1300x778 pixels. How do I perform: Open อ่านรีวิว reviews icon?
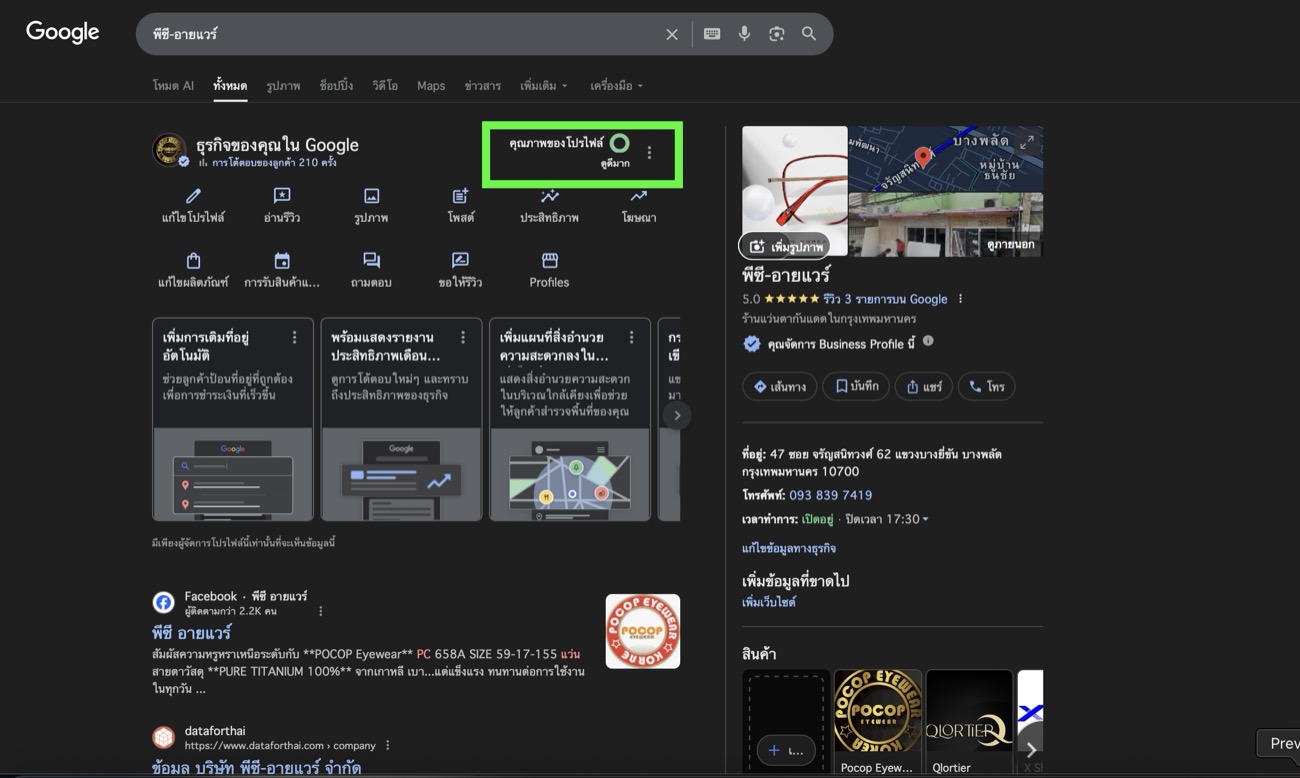282,196
